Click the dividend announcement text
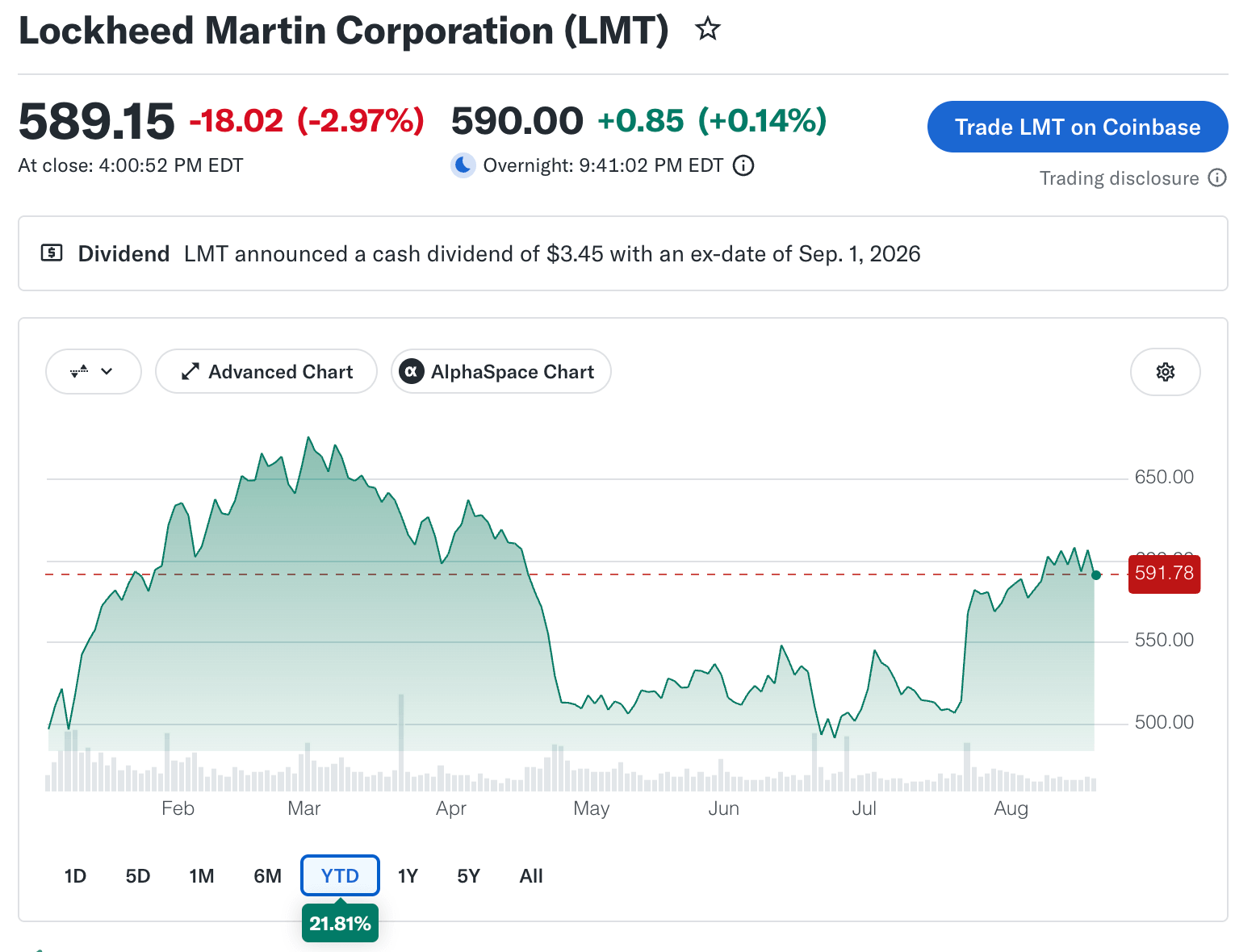The height and width of the screenshot is (952, 1235). 552,253
